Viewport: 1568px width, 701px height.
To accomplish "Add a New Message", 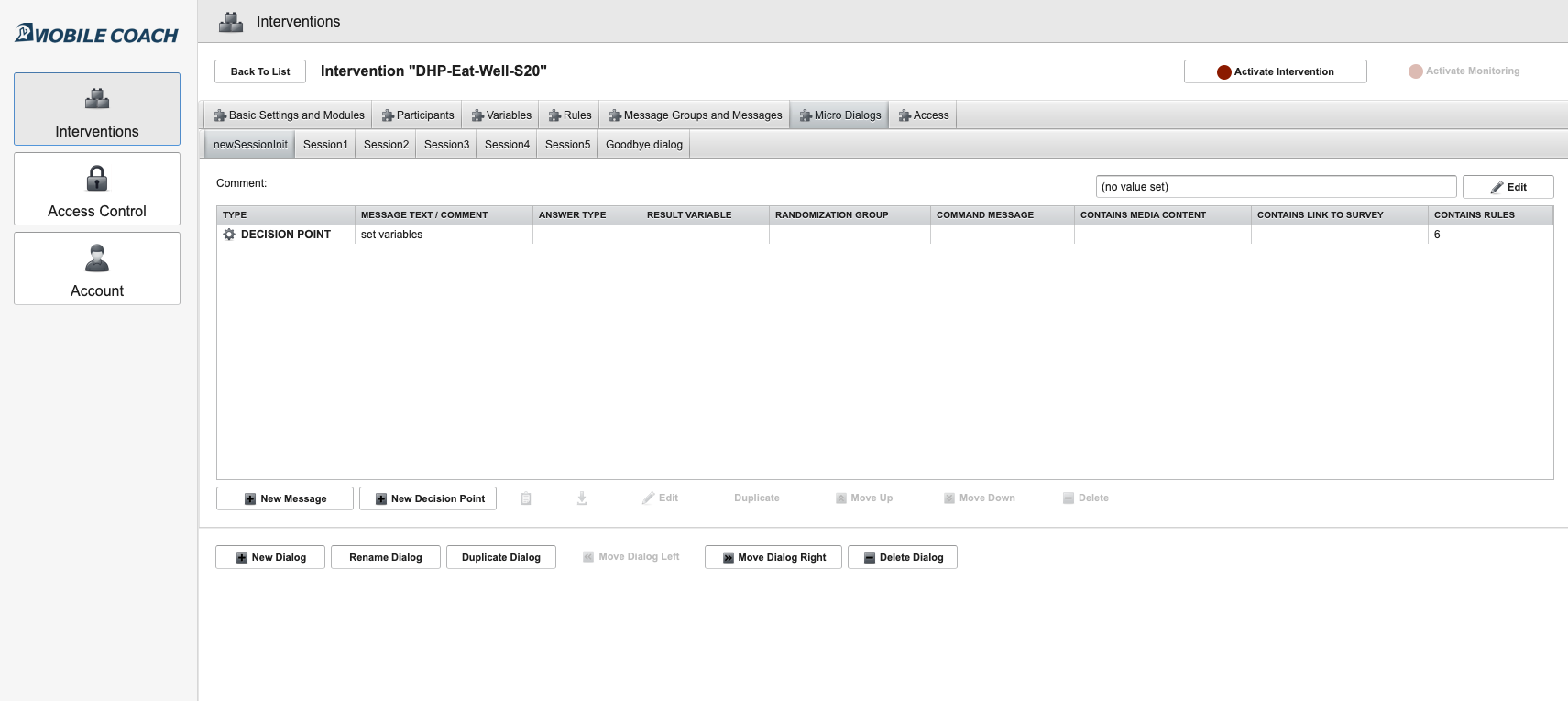I will pyautogui.click(x=285, y=498).
